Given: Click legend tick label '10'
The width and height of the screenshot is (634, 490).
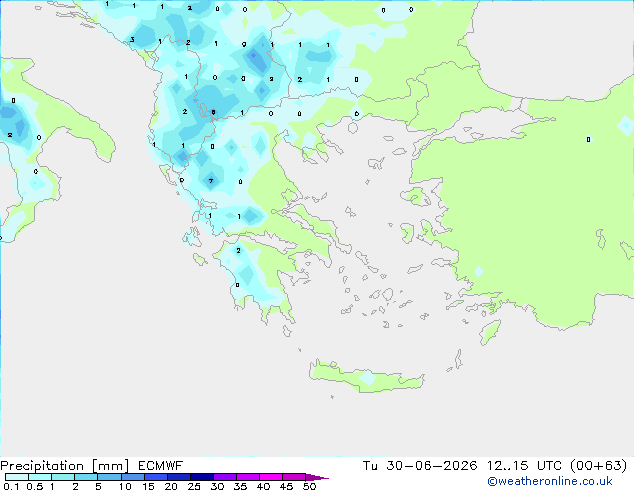Looking at the screenshot, I should (x=125, y=486).
